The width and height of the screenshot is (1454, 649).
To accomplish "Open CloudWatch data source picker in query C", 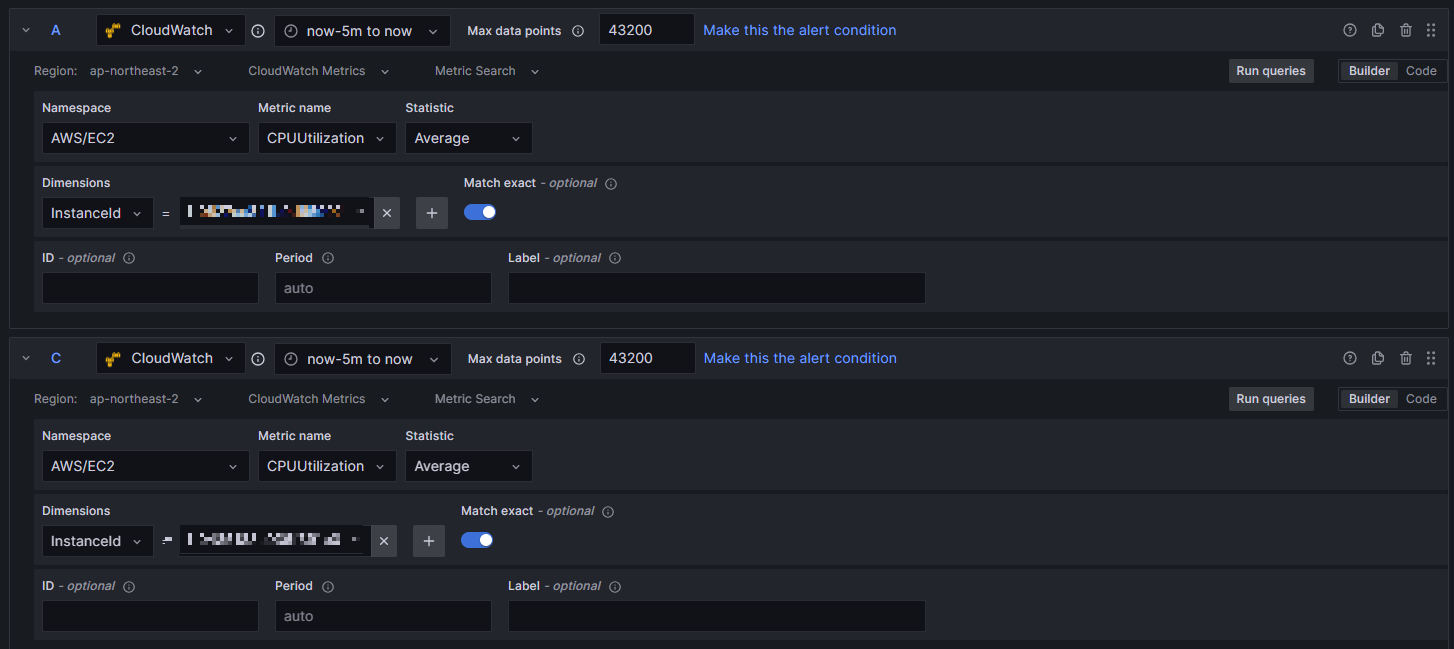I will point(171,359).
